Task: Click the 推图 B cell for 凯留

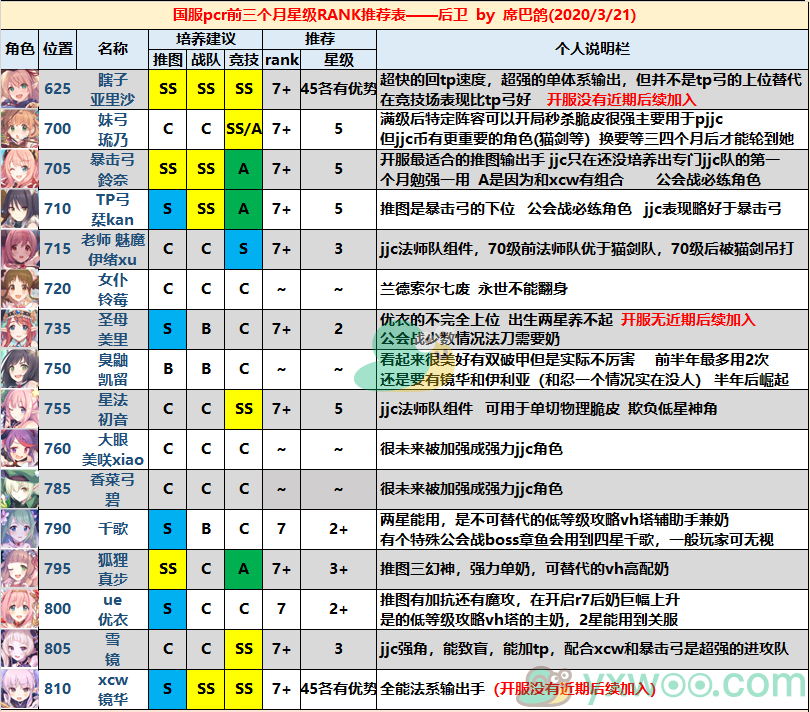Action: (167, 369)
